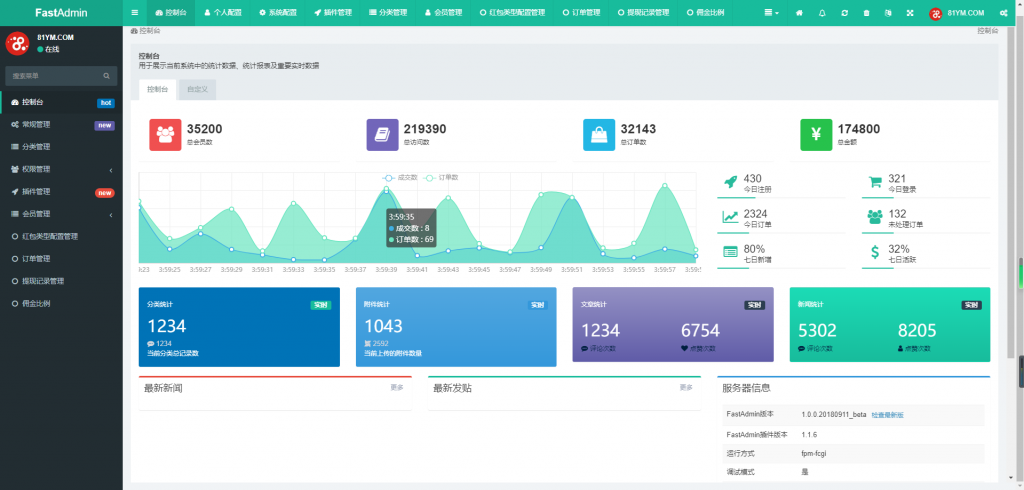Click the green yen 总金额 icon
The image size is (1024, 490).
(816, 134)
